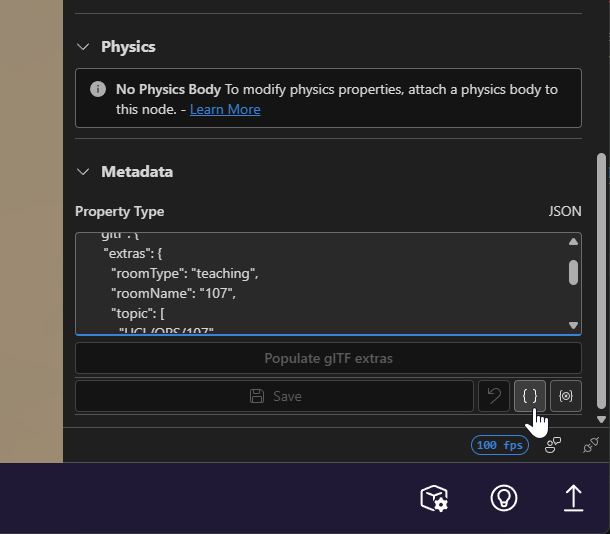Click the Metadata section heading
The image size is (610, 534).
pyautogui.click(x=137, y=172)
